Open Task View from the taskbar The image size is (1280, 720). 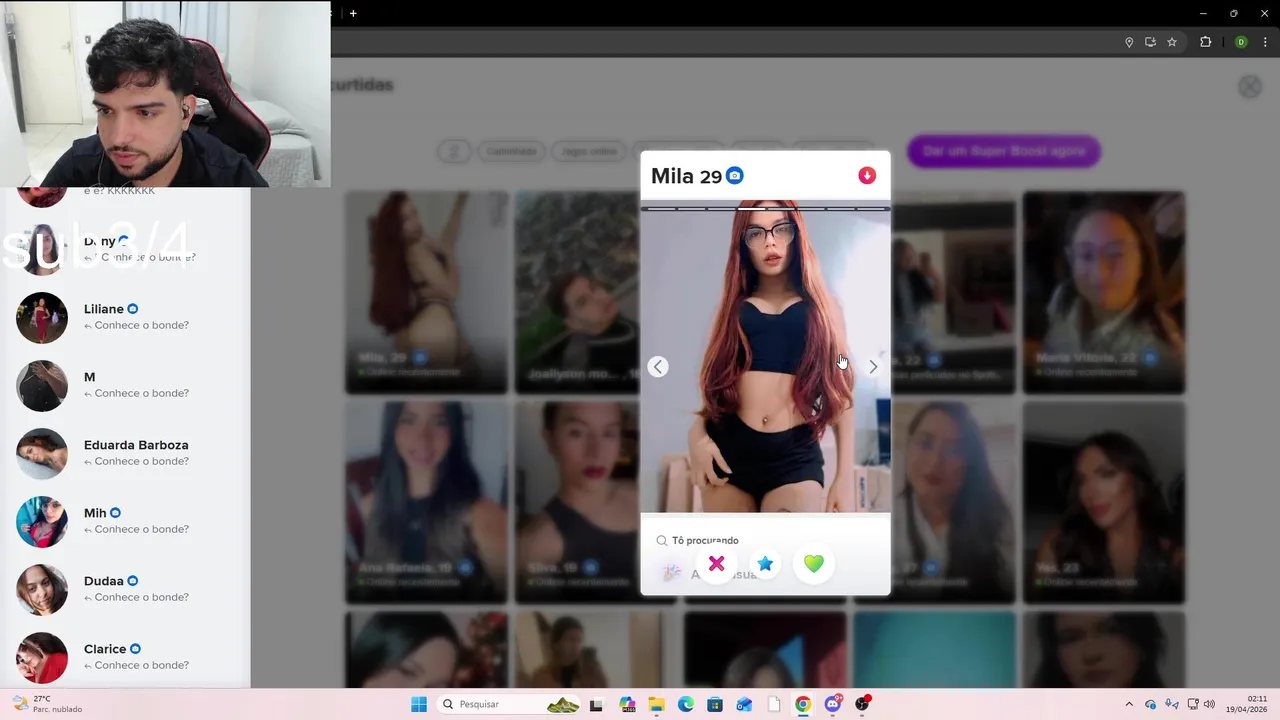[x=597, y=704]
